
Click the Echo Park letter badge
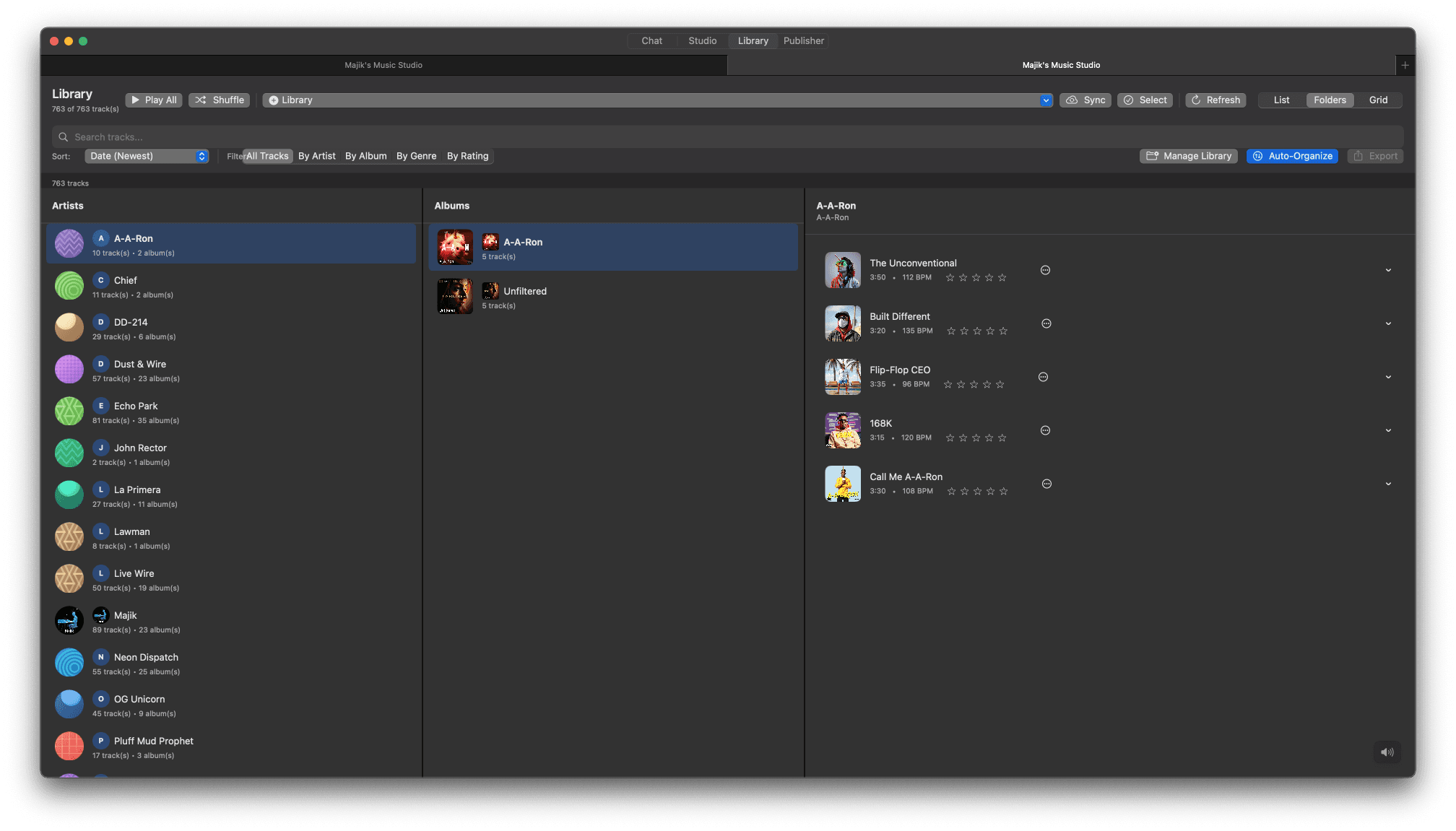tap(101, 406)
